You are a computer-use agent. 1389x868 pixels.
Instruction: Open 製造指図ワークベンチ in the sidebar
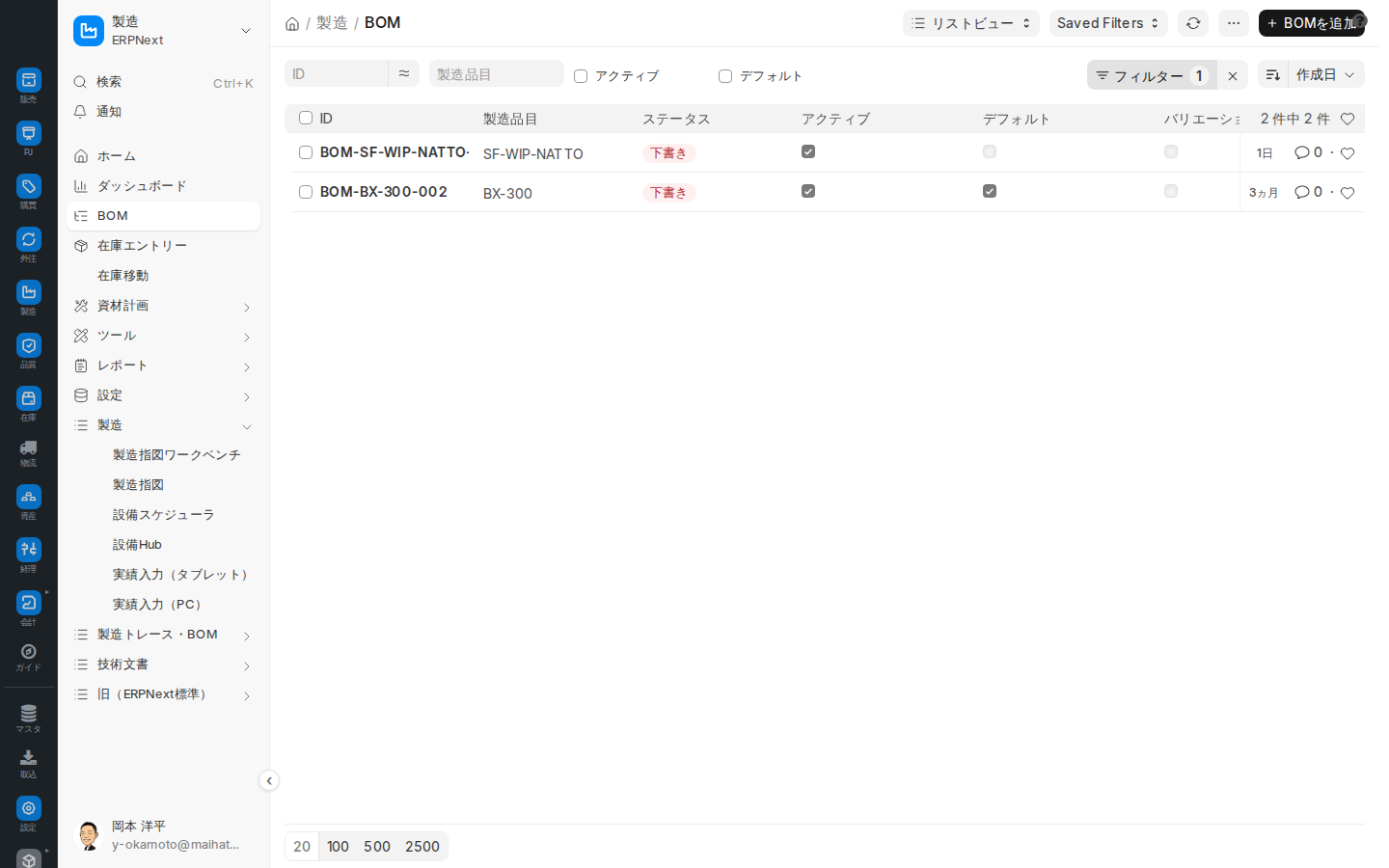click(x=177, y=455)
